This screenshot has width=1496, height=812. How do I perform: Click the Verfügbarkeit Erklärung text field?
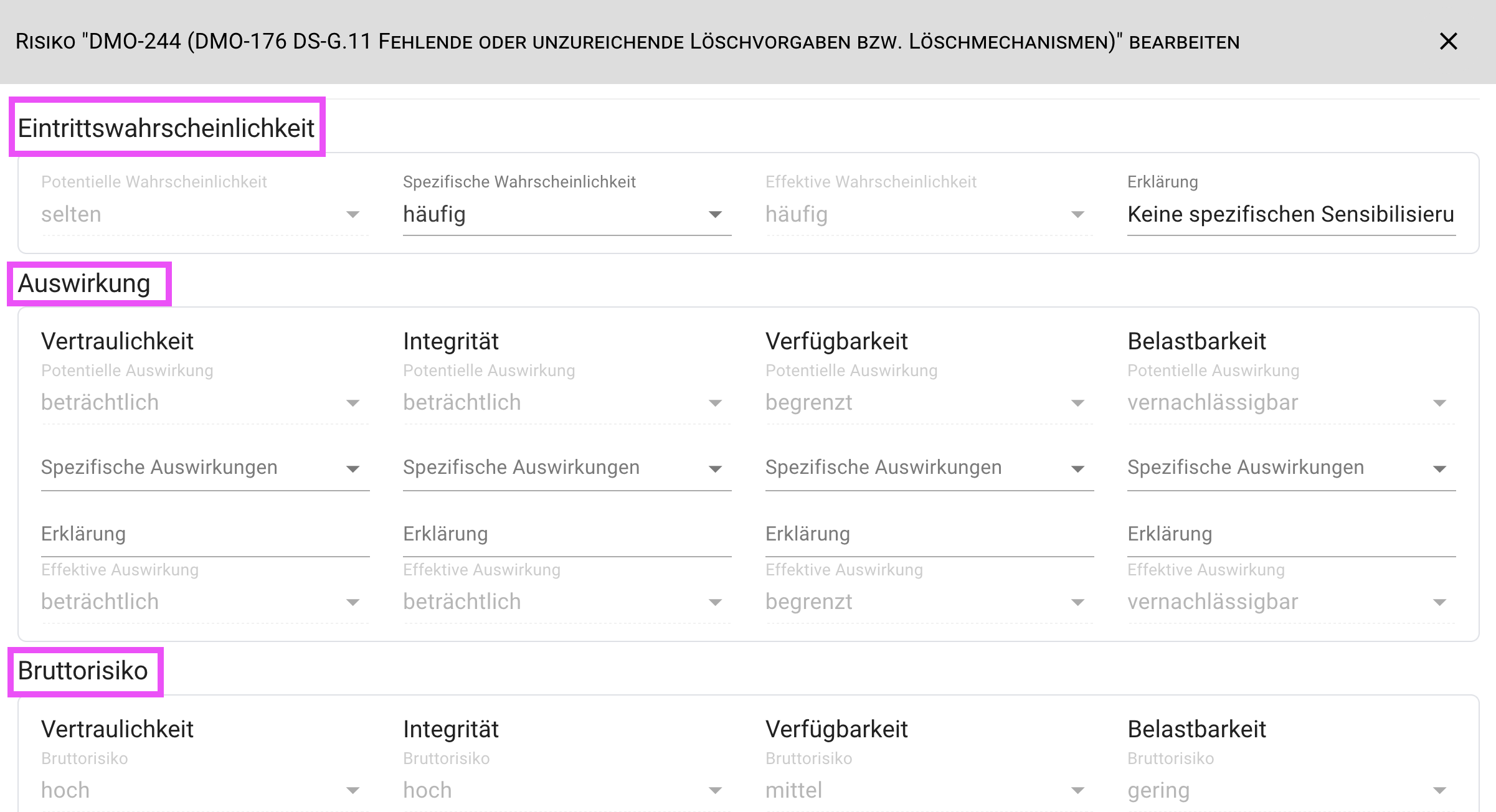pos(929,535)
